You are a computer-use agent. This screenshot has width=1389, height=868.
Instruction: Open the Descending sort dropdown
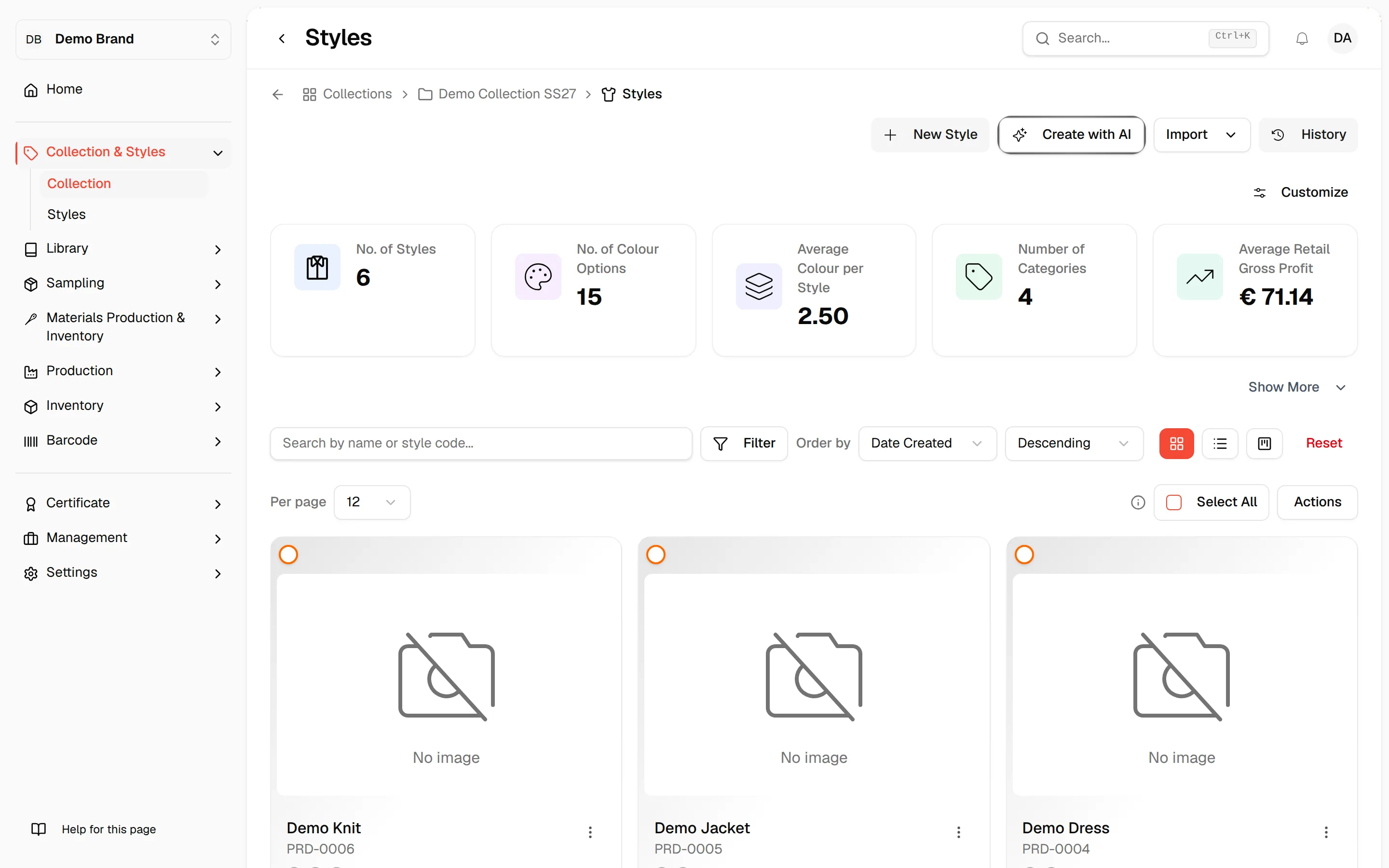pos(1074,443)
